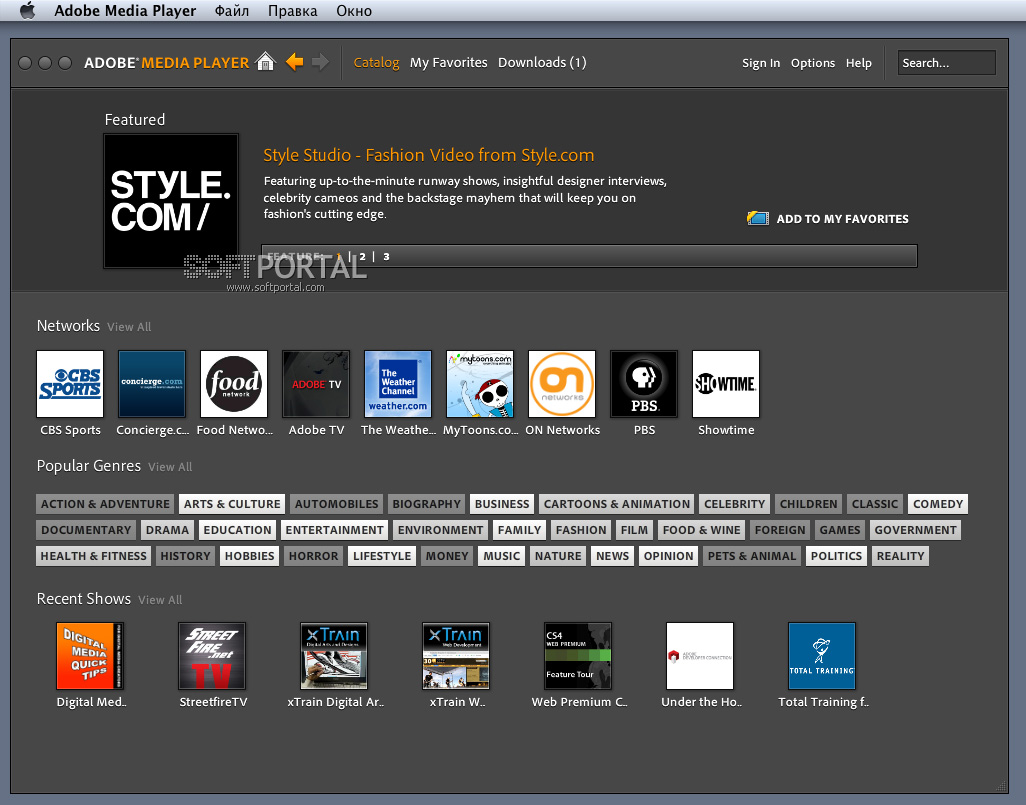Select the HEALTH & FITNESS genre

pyautogui.click(x=94, y=556)
